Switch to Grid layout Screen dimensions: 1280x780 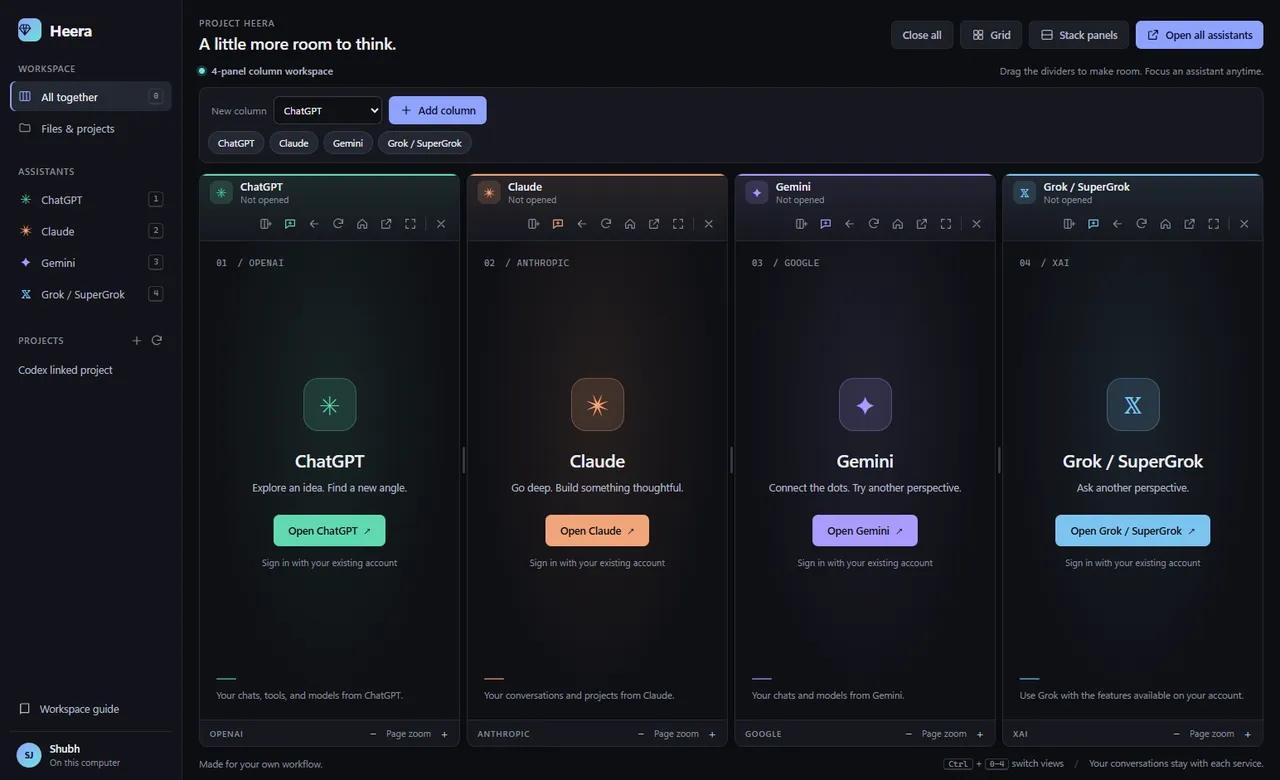pyautogui.click(x=991, y=35)
